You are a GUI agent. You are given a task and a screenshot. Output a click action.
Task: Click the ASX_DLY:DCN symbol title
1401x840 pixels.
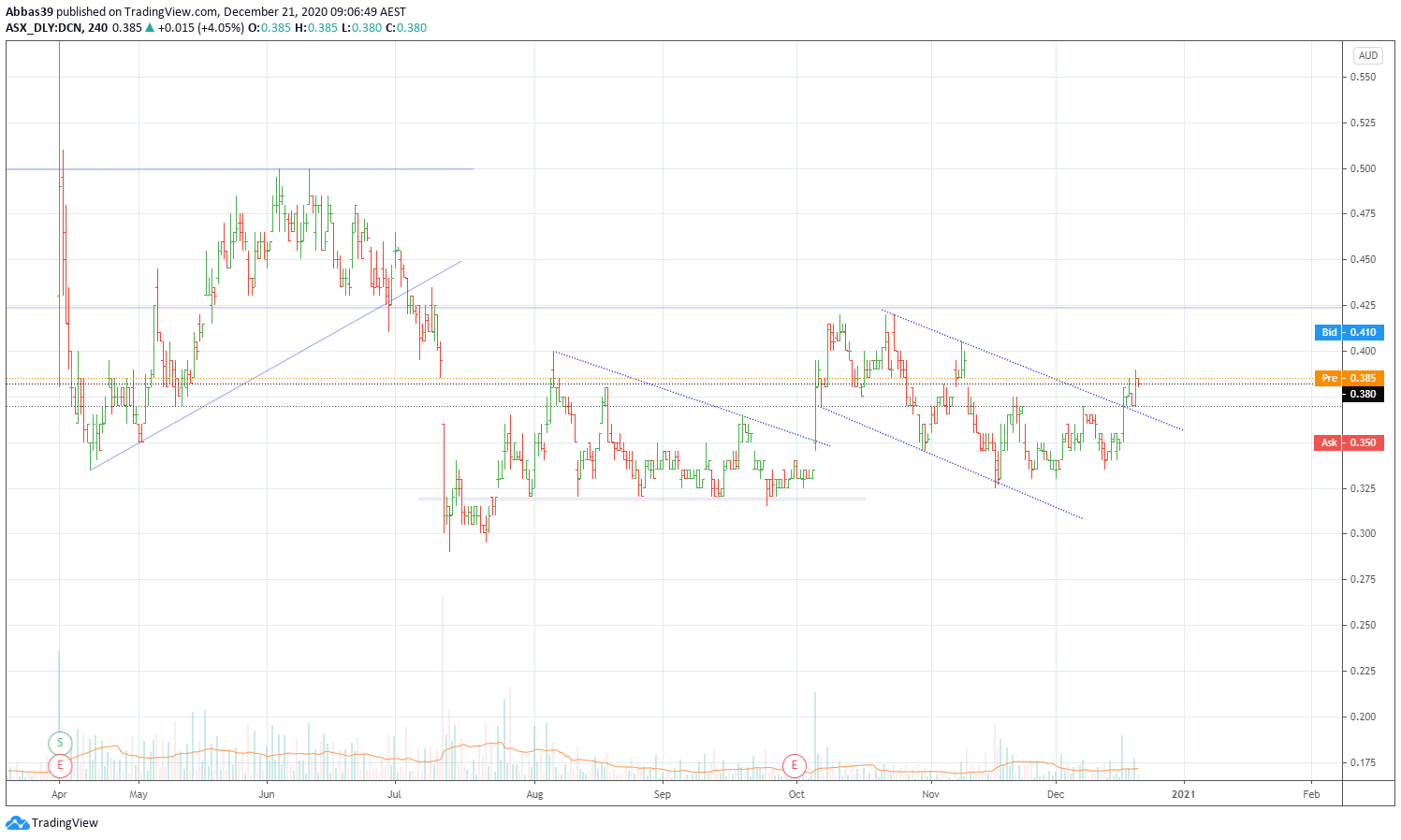point(44,28)
